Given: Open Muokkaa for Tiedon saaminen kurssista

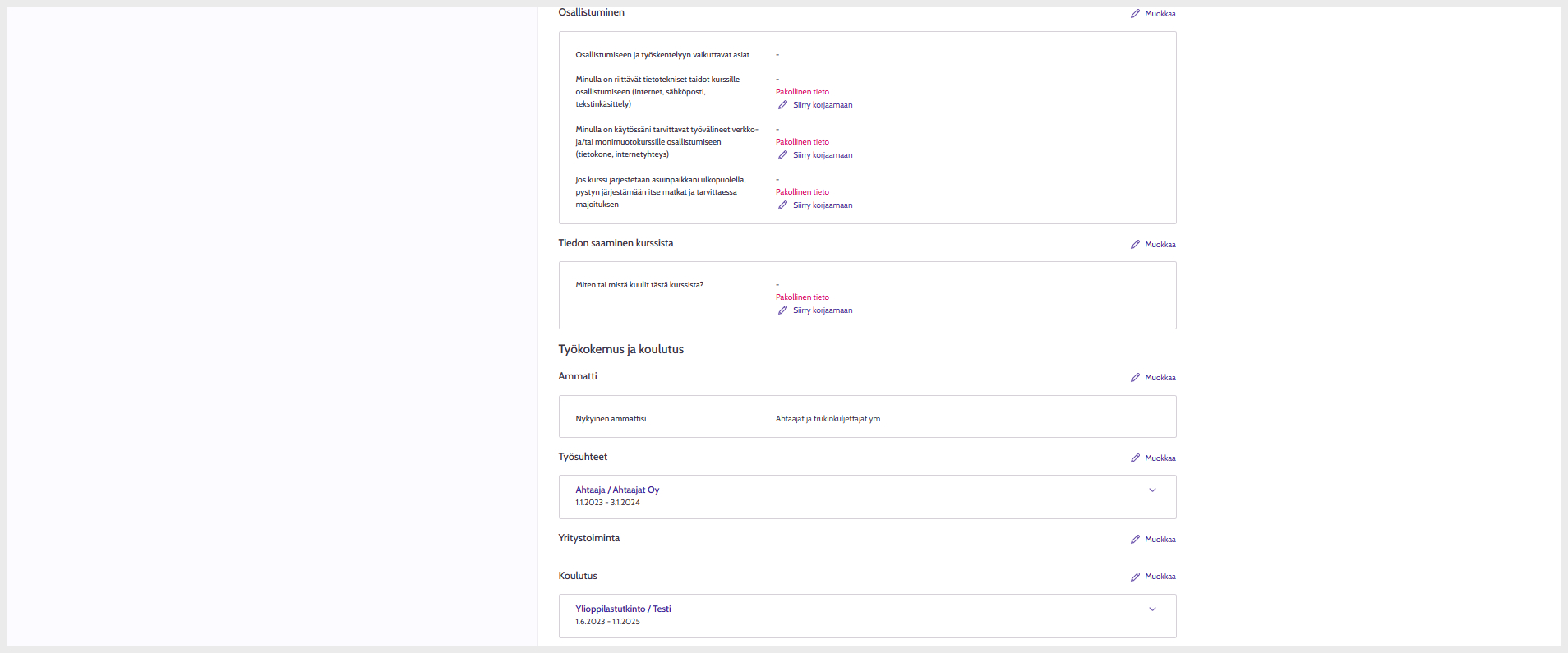Looking at the screenshot, I should 1160,245.
